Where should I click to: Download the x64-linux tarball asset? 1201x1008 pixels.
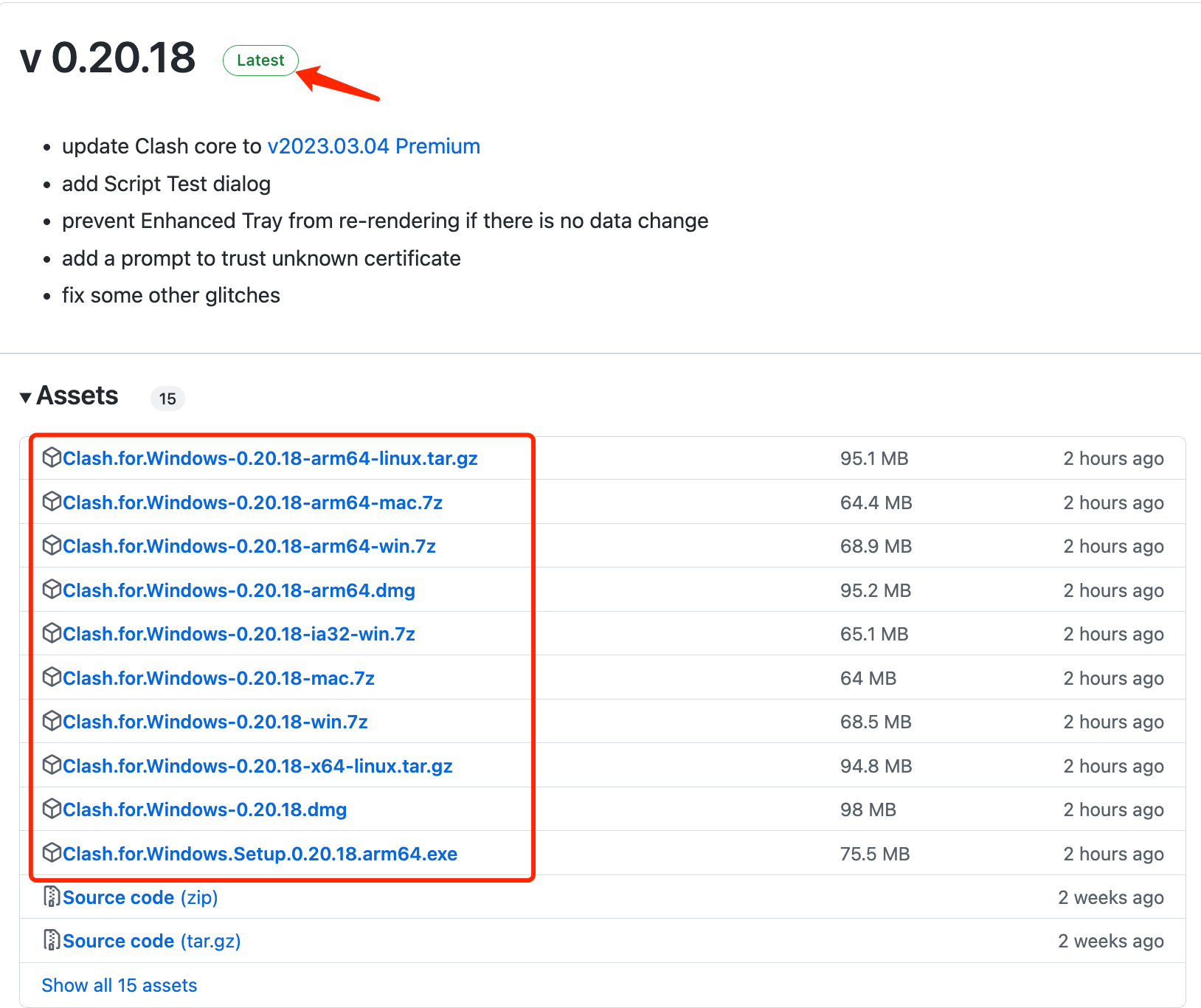point(258,766)
